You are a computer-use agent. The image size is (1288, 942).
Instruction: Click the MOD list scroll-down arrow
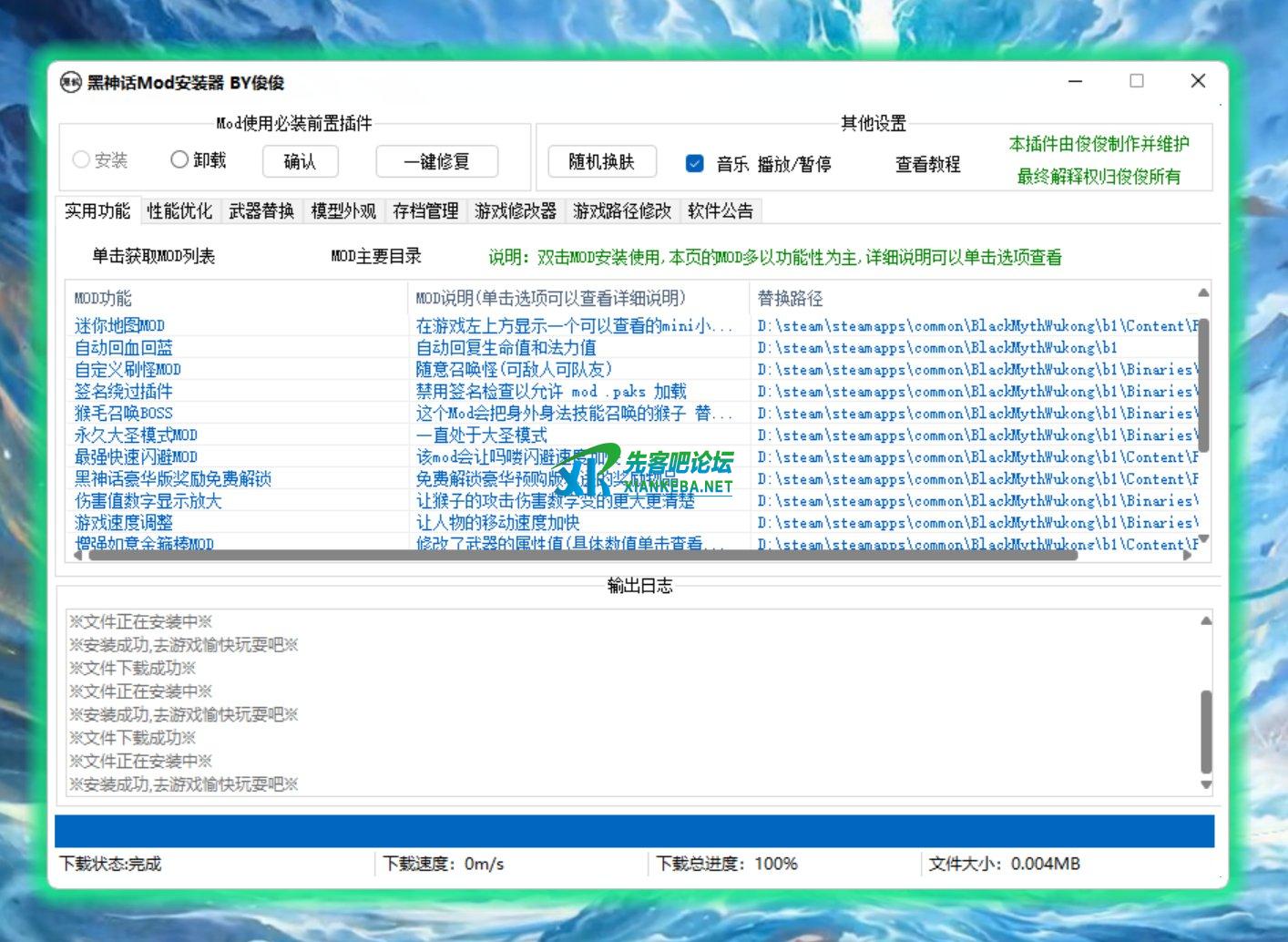pyautogui.click(x=1203, y=539)
